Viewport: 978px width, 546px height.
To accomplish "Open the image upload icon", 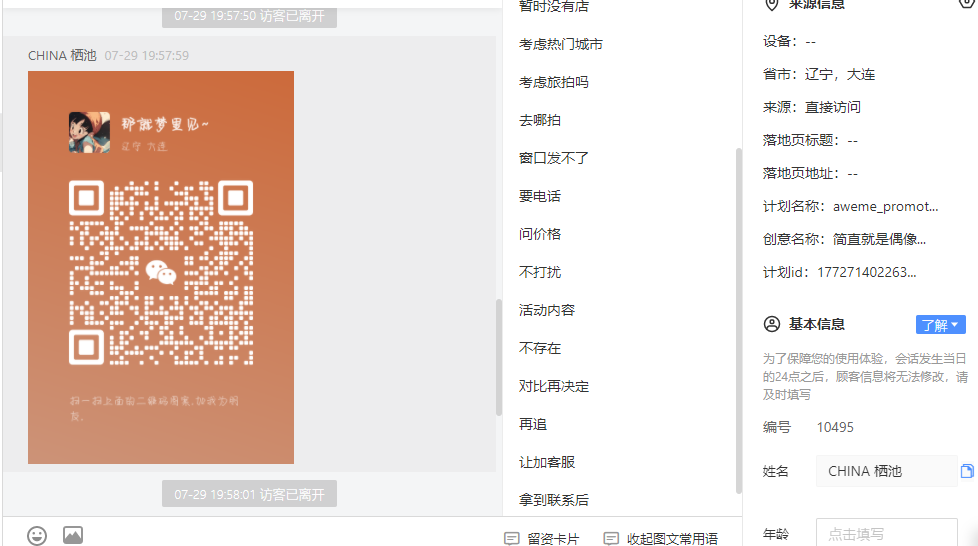I will click(x=73, y=535).
